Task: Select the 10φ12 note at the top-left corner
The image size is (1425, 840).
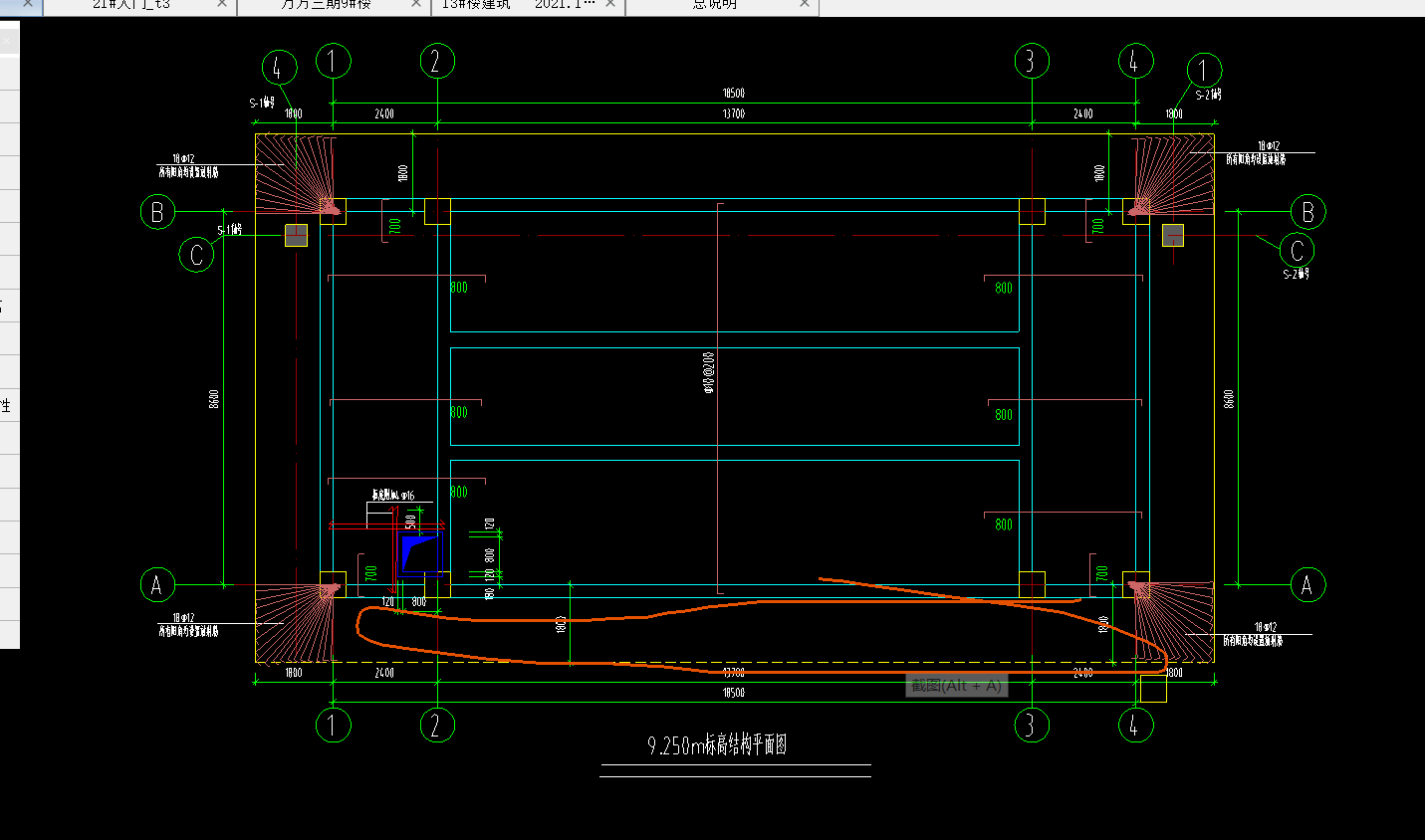Action: point(183,159)
